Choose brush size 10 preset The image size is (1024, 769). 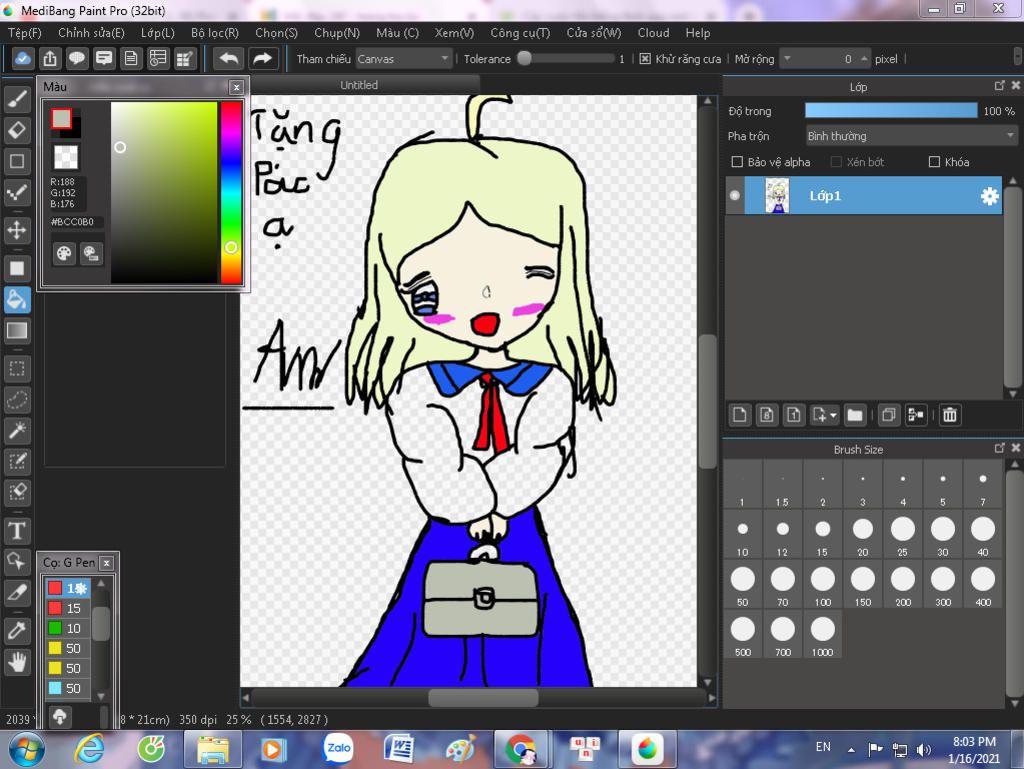(x=743, y=536)
